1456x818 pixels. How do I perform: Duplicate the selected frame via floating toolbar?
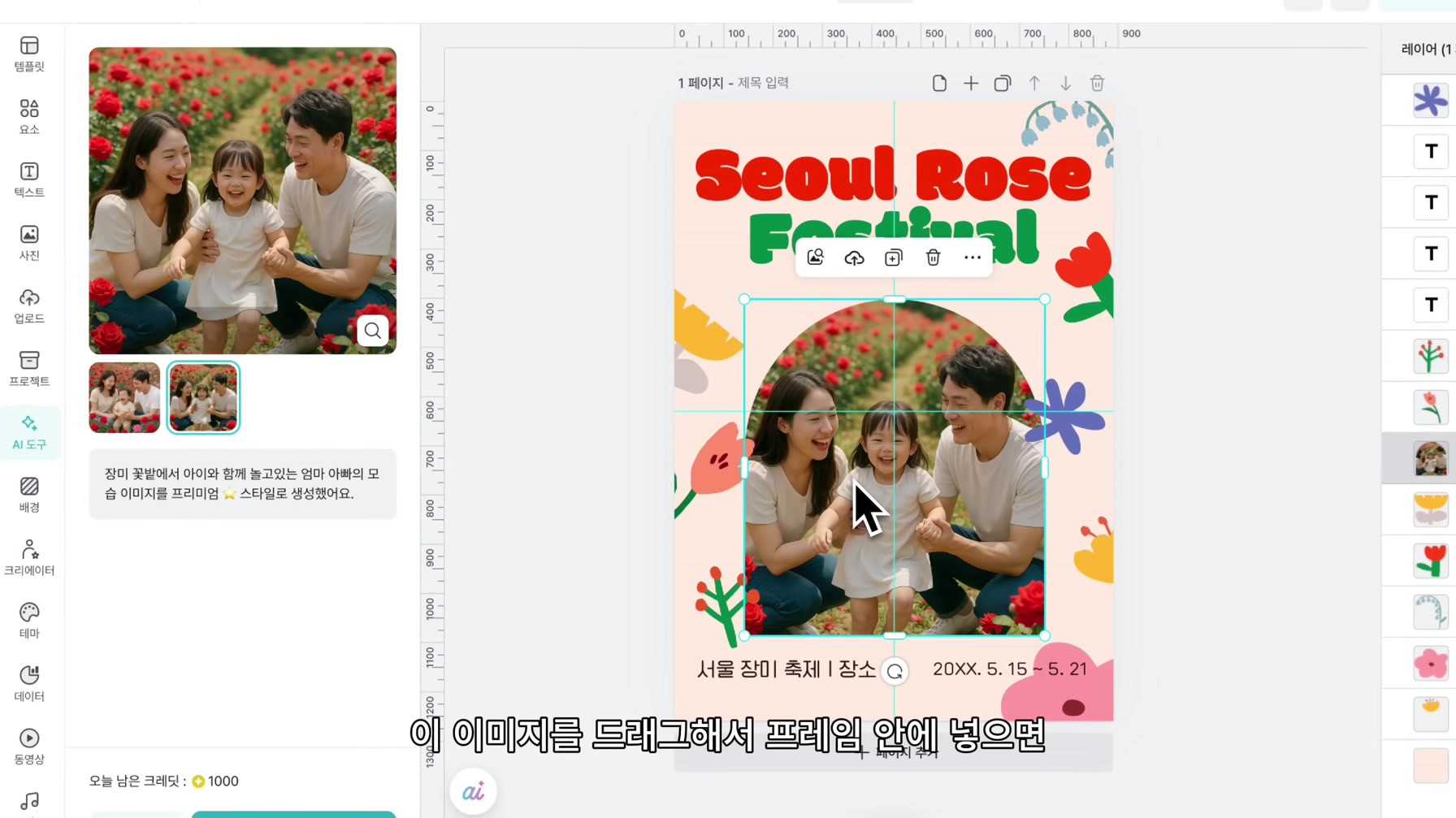[893, 258]
